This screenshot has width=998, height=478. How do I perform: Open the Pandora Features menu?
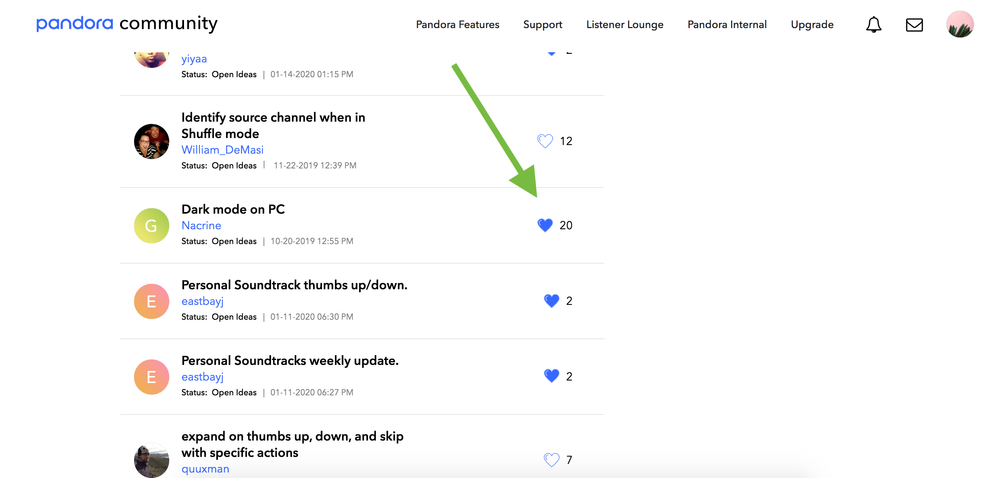pyautogui.click(x=457, y=25)
